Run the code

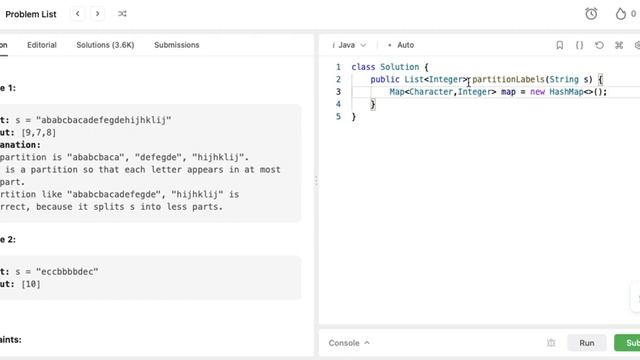(x=587, y=343)
